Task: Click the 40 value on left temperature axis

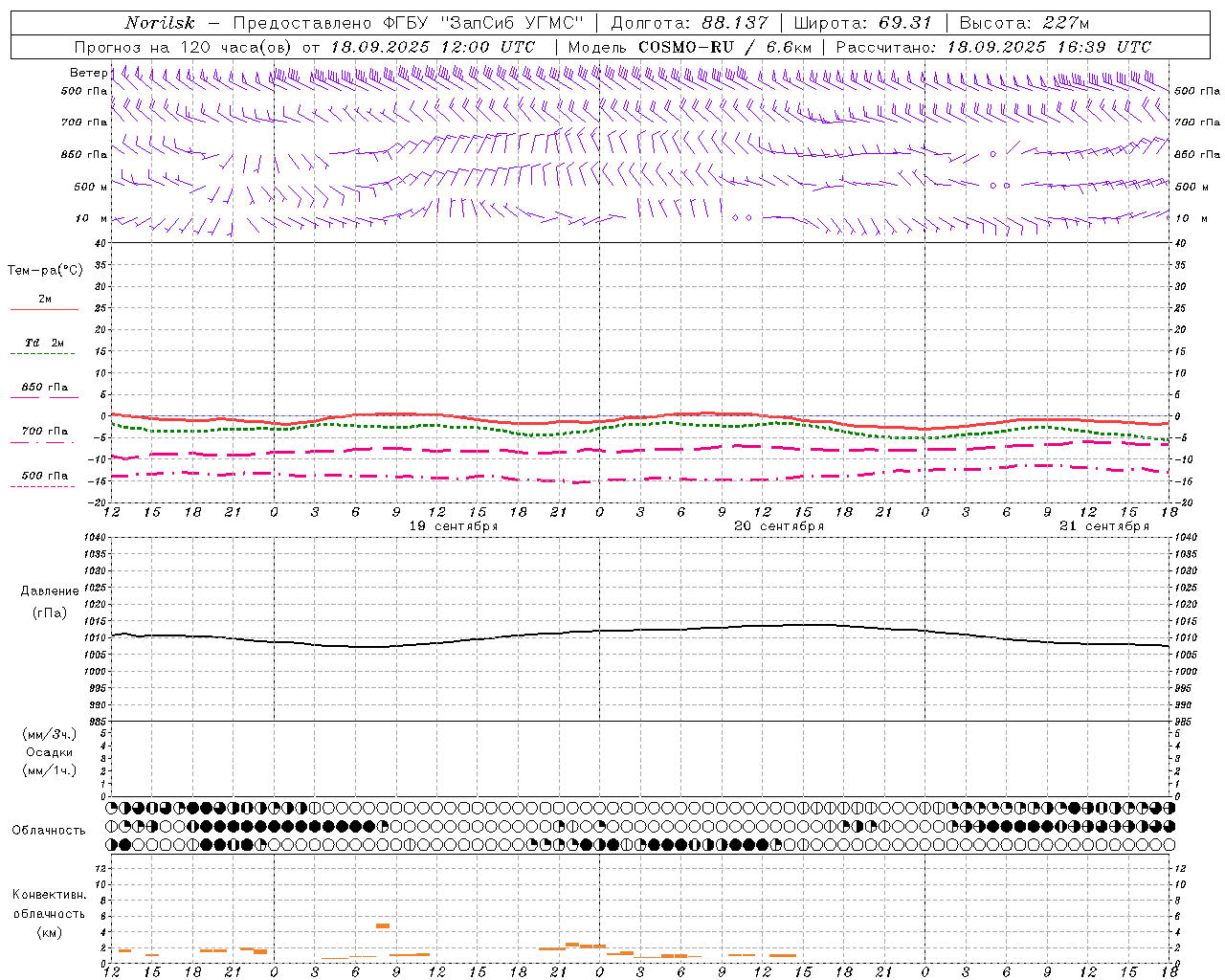Action: click(100, 243)
